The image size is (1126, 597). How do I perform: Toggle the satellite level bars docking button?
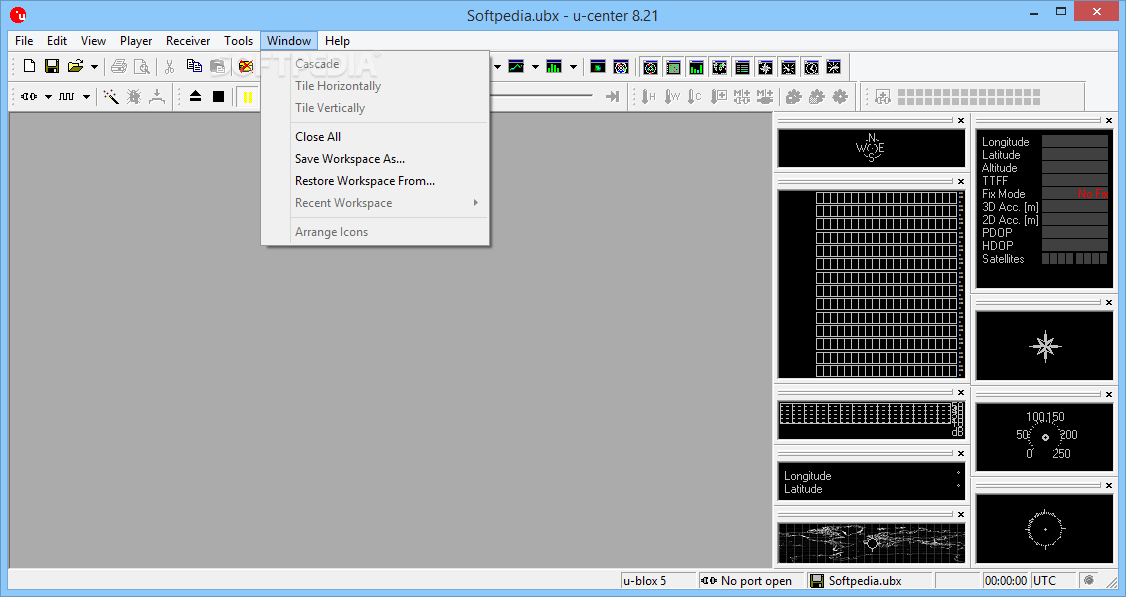coord(697,68)
